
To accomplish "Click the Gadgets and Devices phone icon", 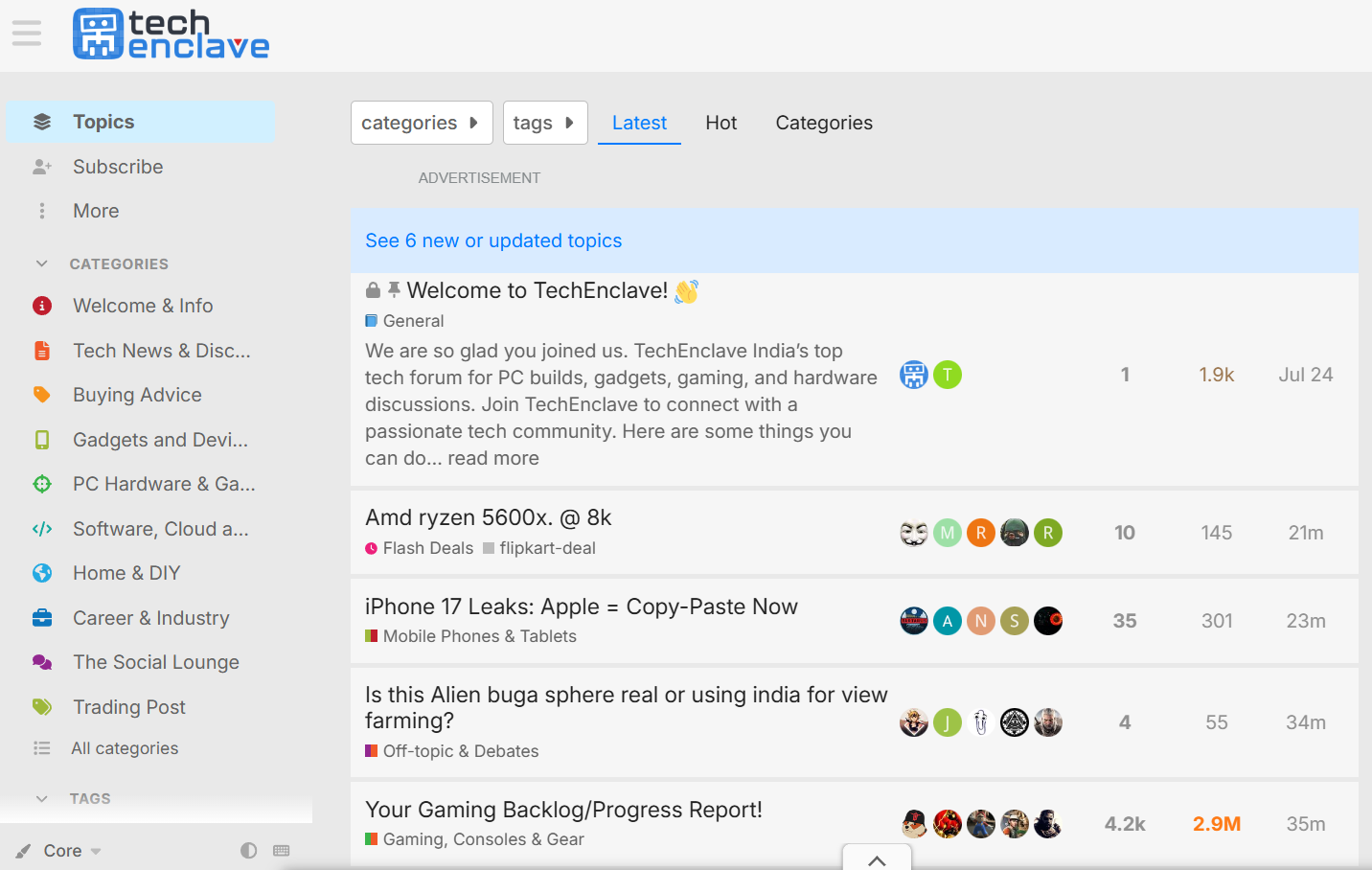I will tap(42, 440).
